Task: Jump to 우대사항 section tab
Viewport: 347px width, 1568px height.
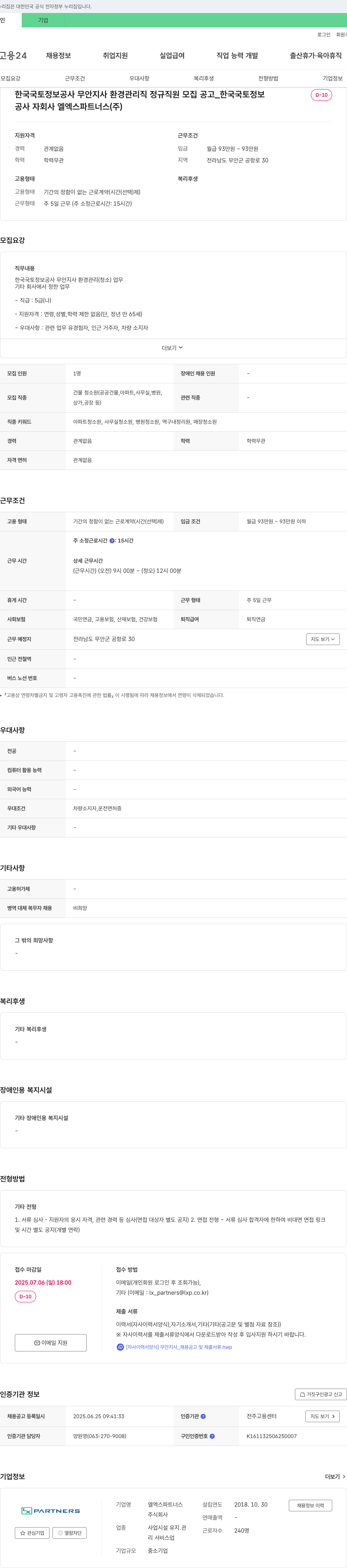Action: coord(139,79)
